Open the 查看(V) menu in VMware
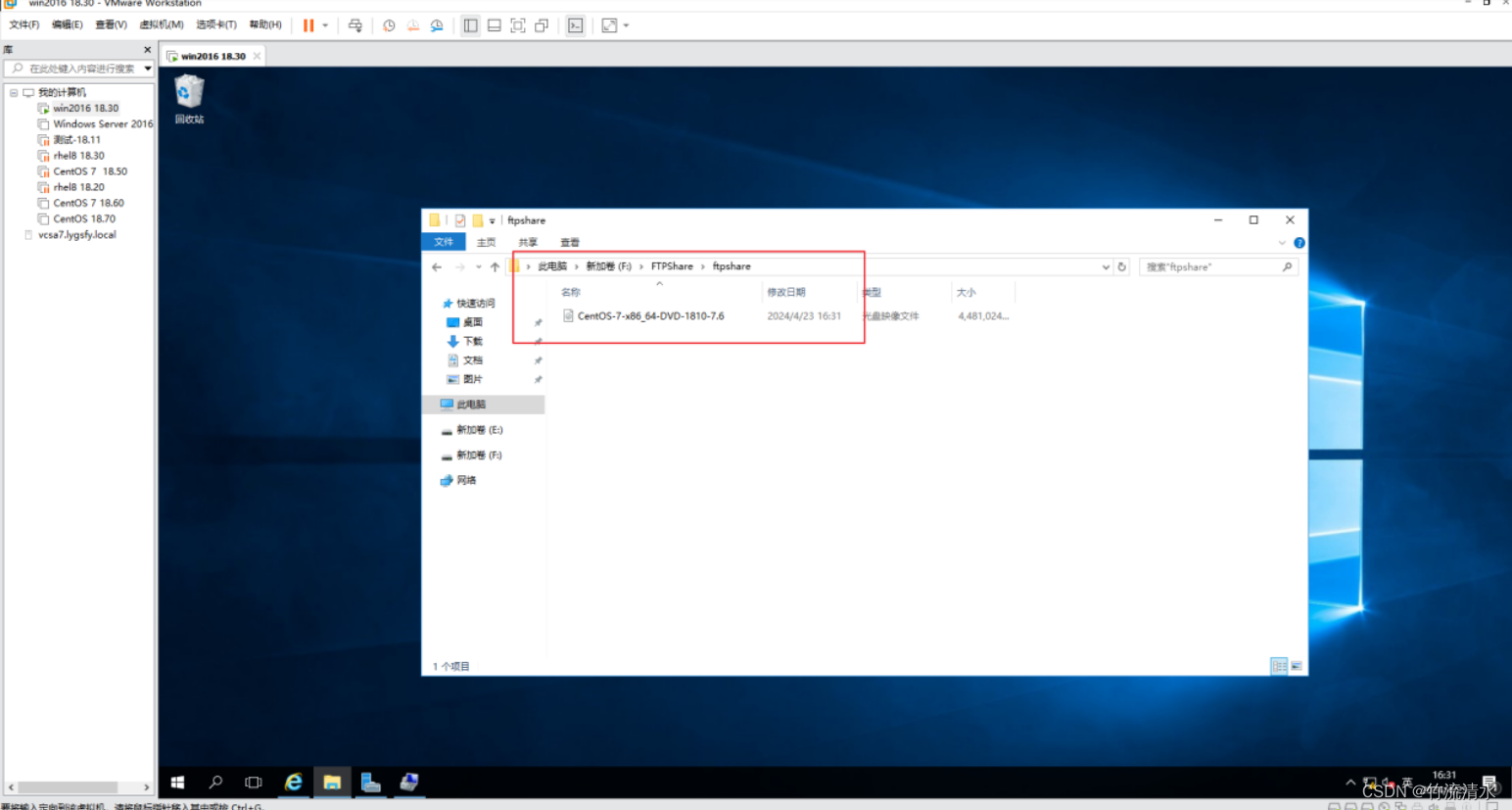Viewport: 1512px width, 810px height. coord(111,24)
